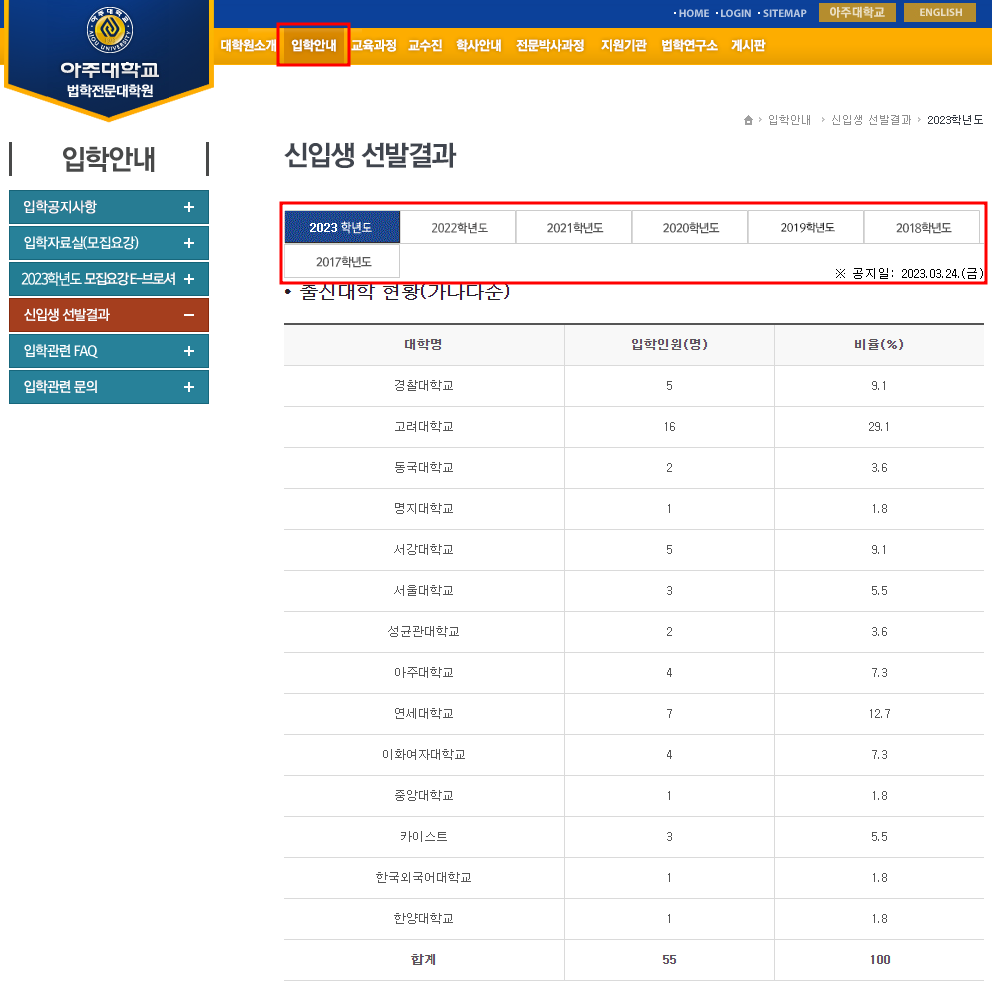
Task: Open 입학관련 FAQ in the sidebar
Action: (x=109, y=351)
